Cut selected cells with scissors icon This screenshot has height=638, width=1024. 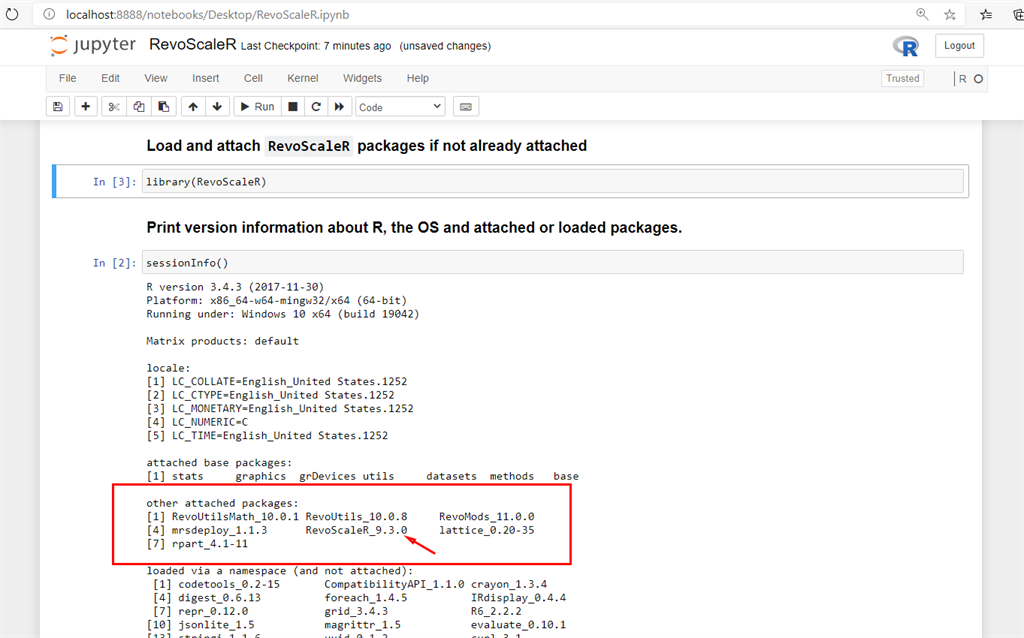point(112,106)
